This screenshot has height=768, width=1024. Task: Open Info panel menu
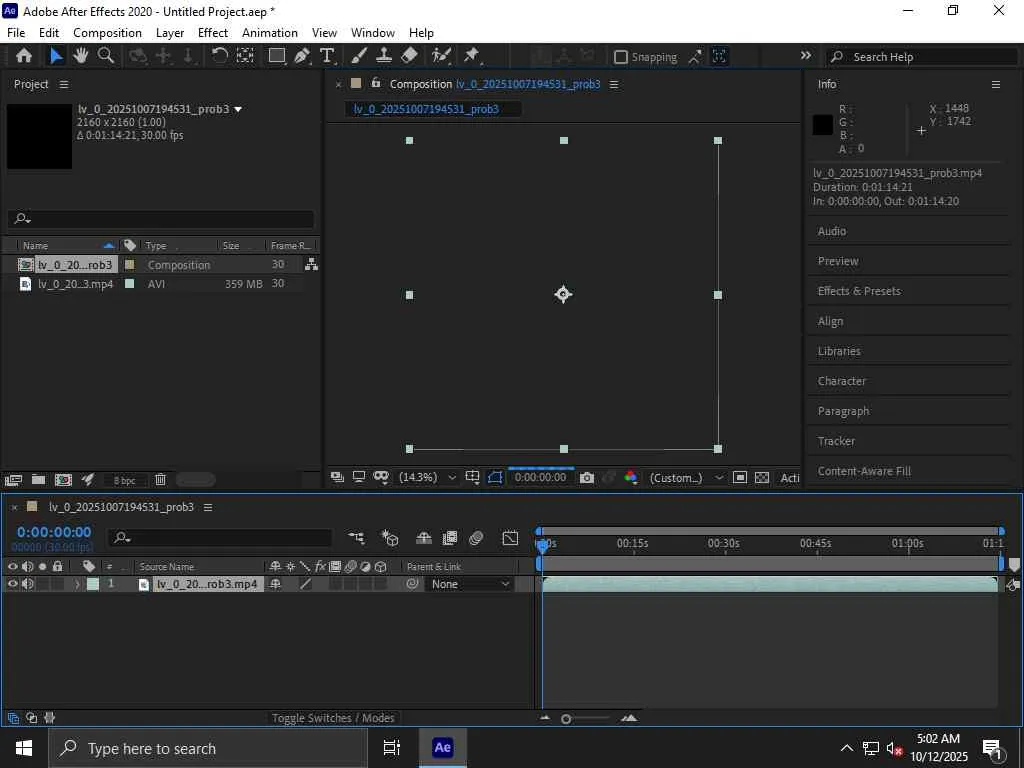(x=996, y=84)
